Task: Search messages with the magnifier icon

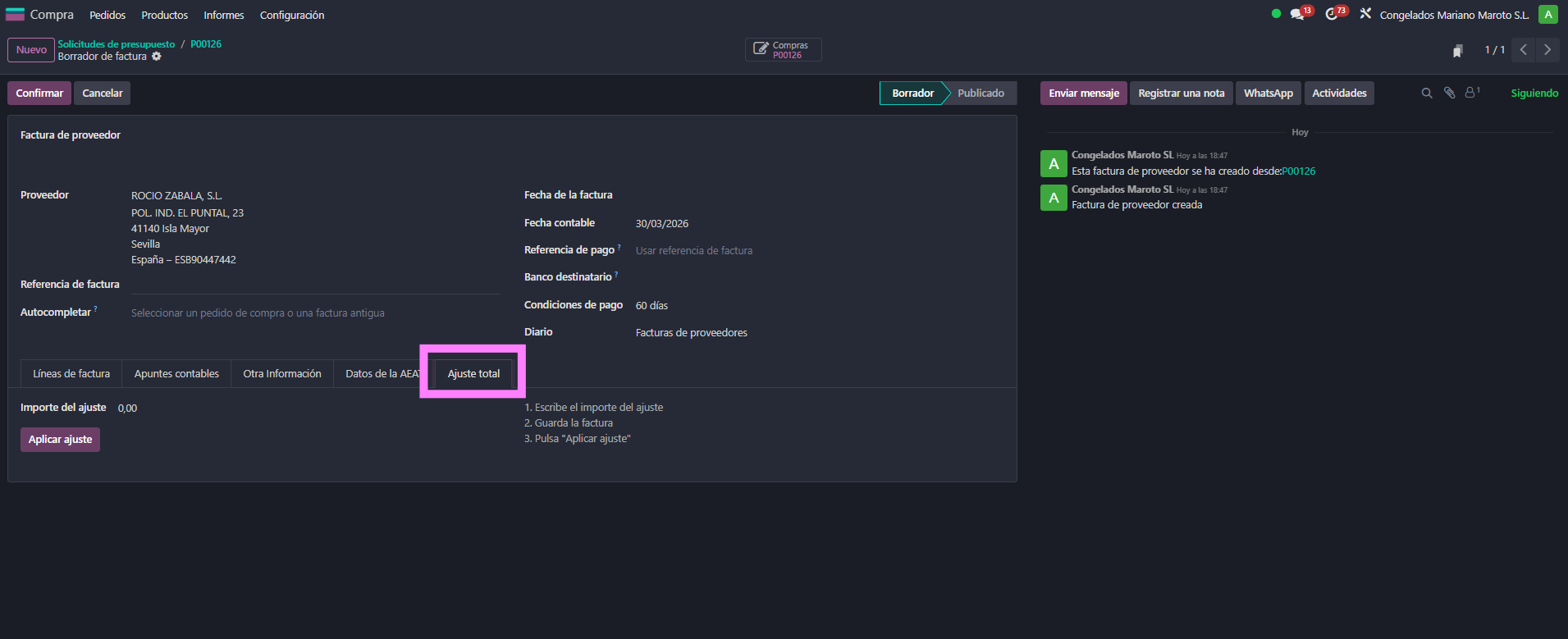Action: point(1427,94)
